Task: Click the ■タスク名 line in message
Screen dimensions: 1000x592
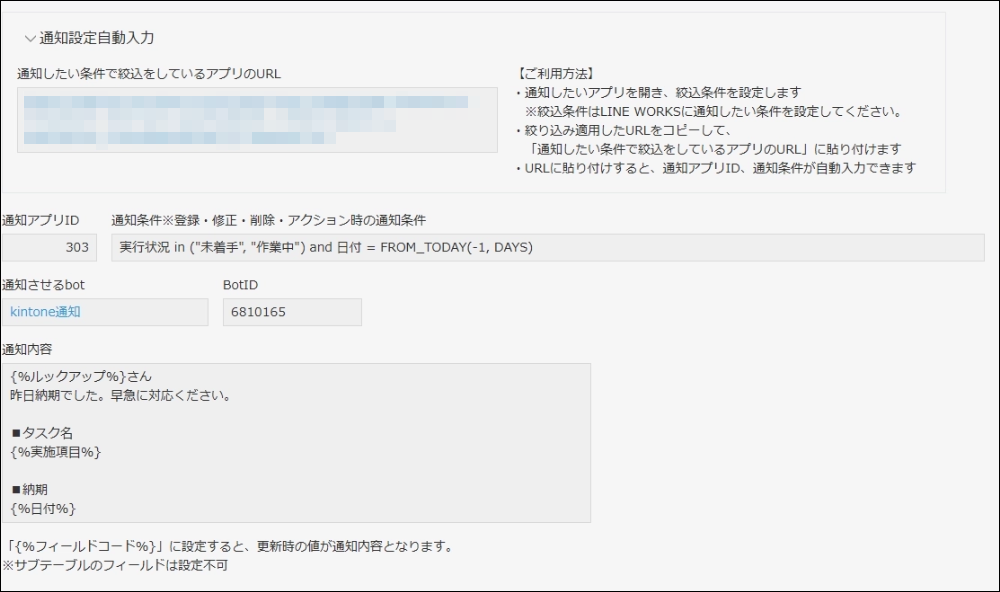Action: pos(42,433)
